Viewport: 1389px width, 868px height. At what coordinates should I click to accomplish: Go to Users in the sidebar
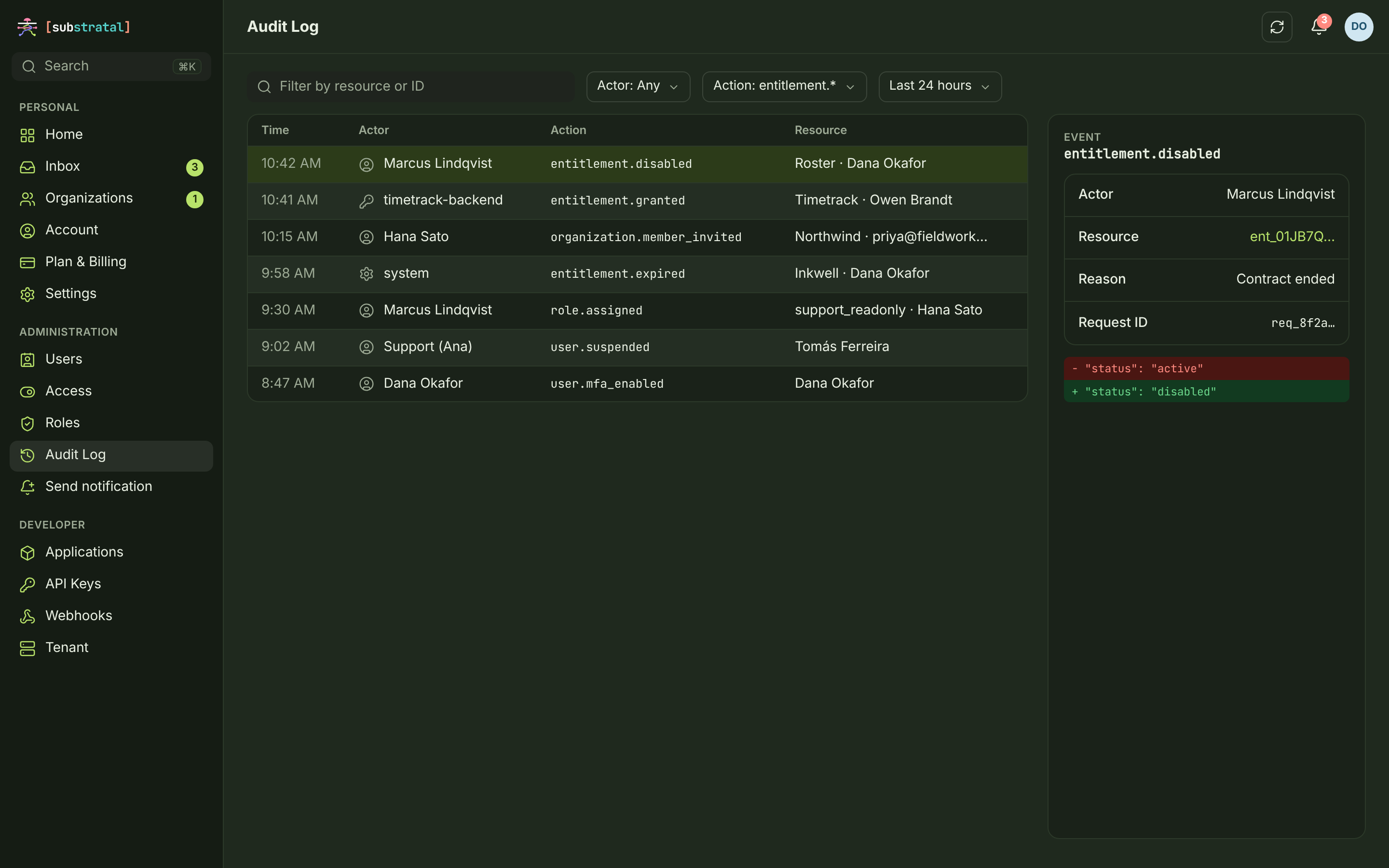(x=111, y=359)
